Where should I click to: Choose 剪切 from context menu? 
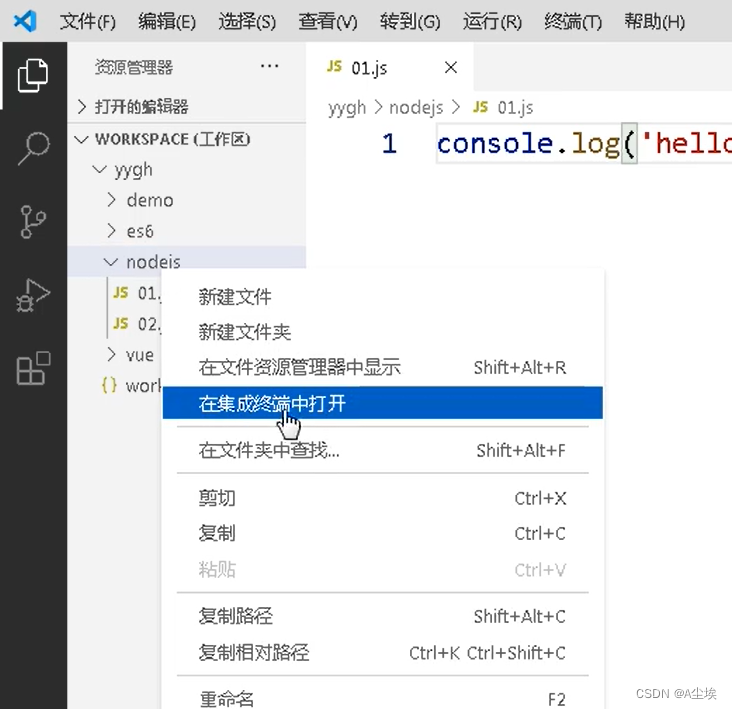pos(383,498)
